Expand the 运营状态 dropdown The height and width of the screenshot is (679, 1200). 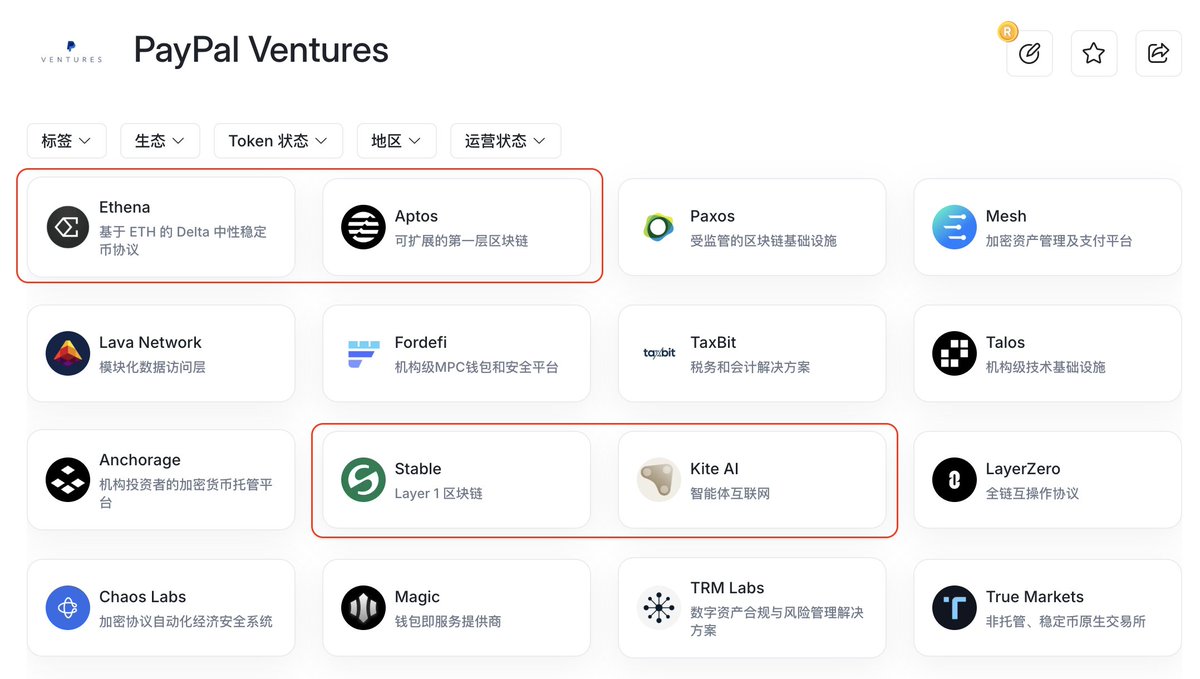pyautogui.click(x=505, y=141)
